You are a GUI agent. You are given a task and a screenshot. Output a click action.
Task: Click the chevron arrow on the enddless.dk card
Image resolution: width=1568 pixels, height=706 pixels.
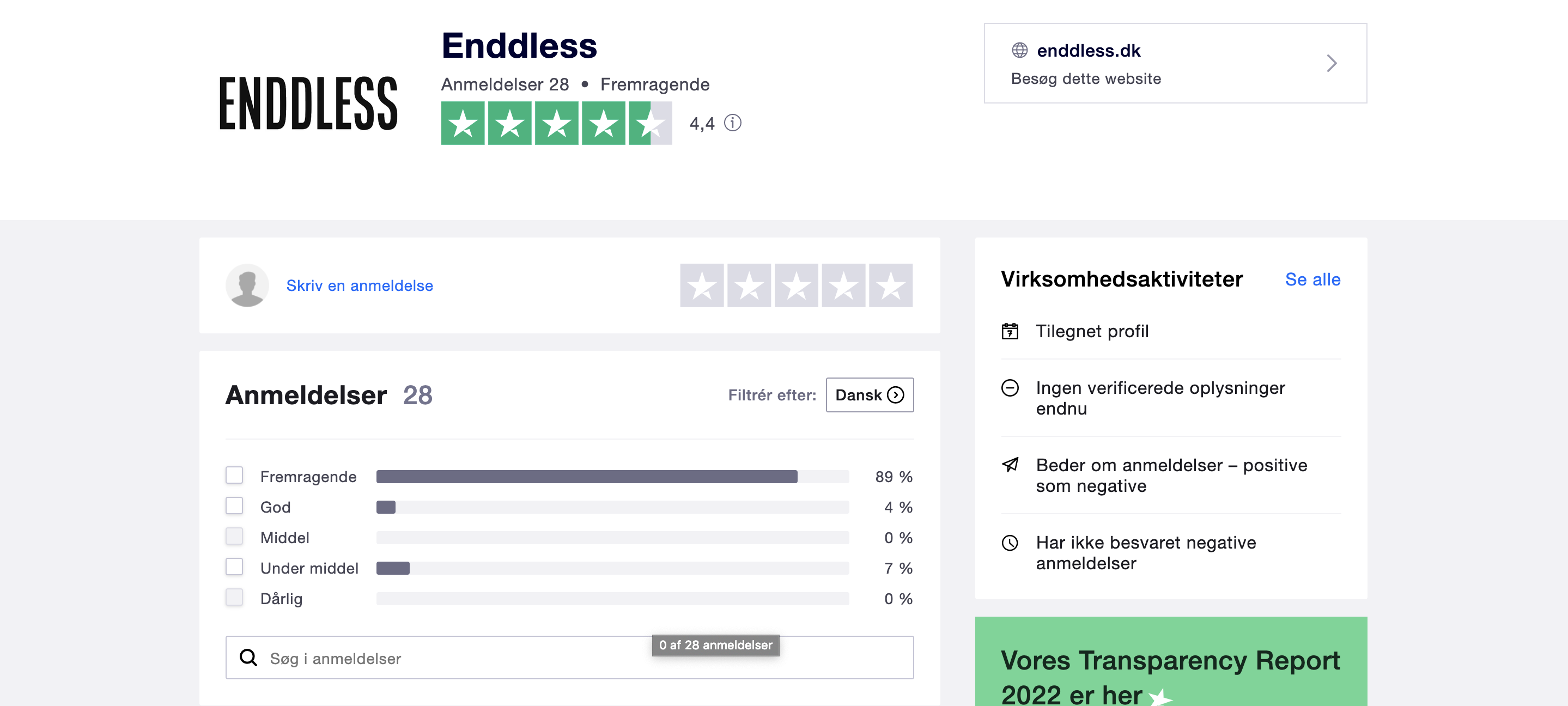click(1331, 63)
